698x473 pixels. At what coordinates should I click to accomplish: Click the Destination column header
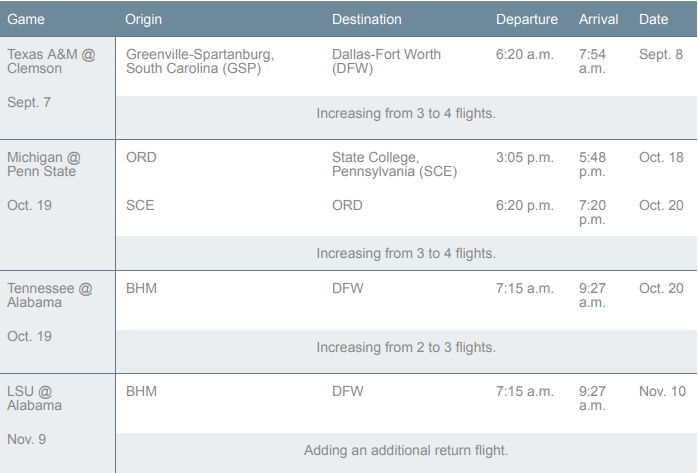366,20
